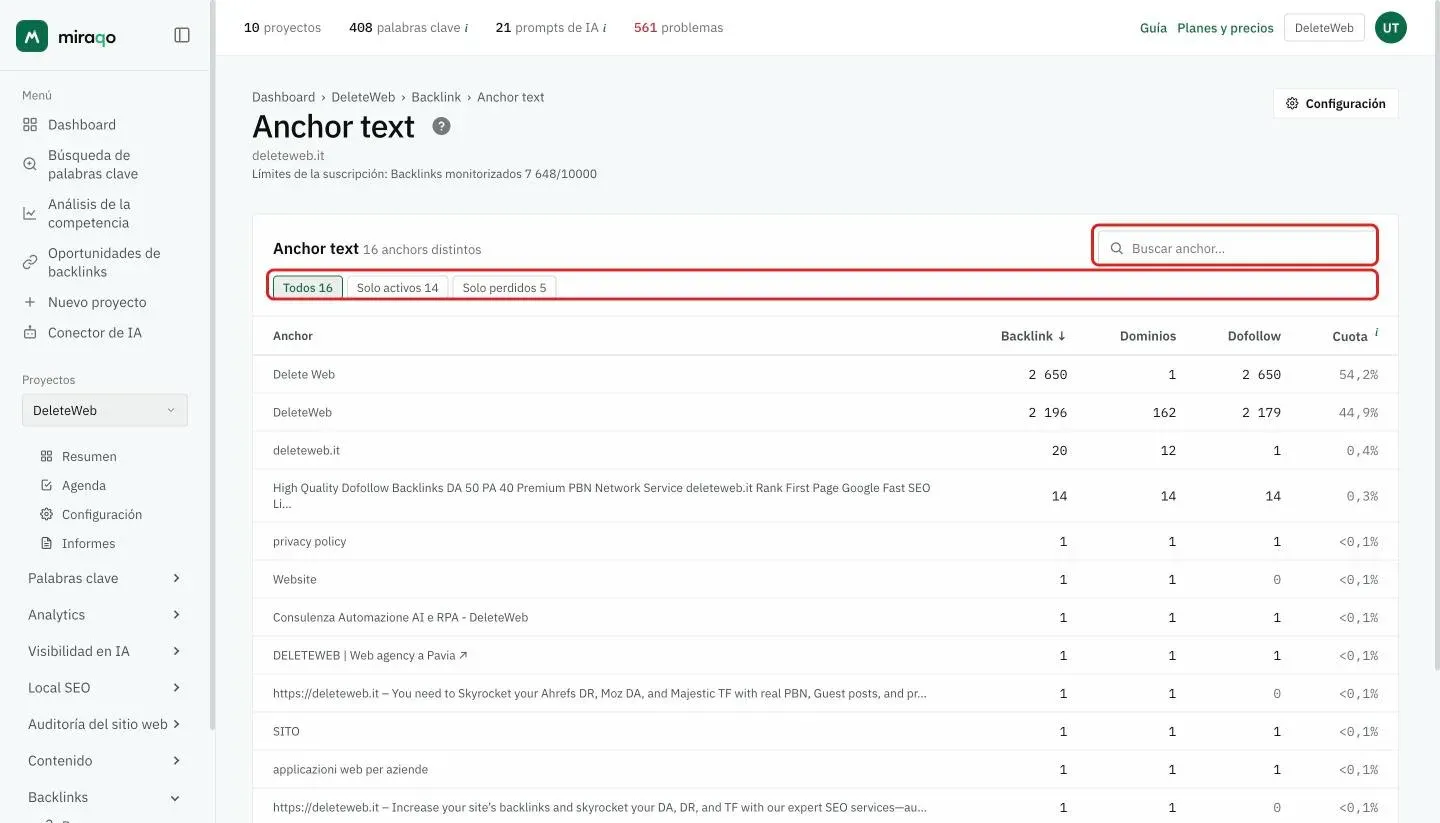
Task: Open the DeleteWeb project dropdown
Action: pyautogui.click(x=105, y=410)
